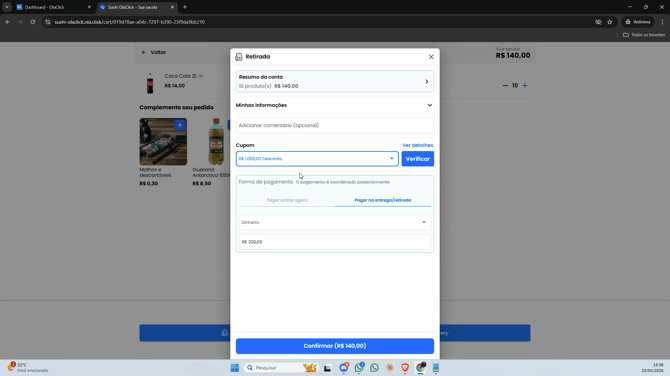Image resolution: width=670 pixels, height=376 pixels.
Task: Open the Discord taskbar icon
Action: (344, 368)
